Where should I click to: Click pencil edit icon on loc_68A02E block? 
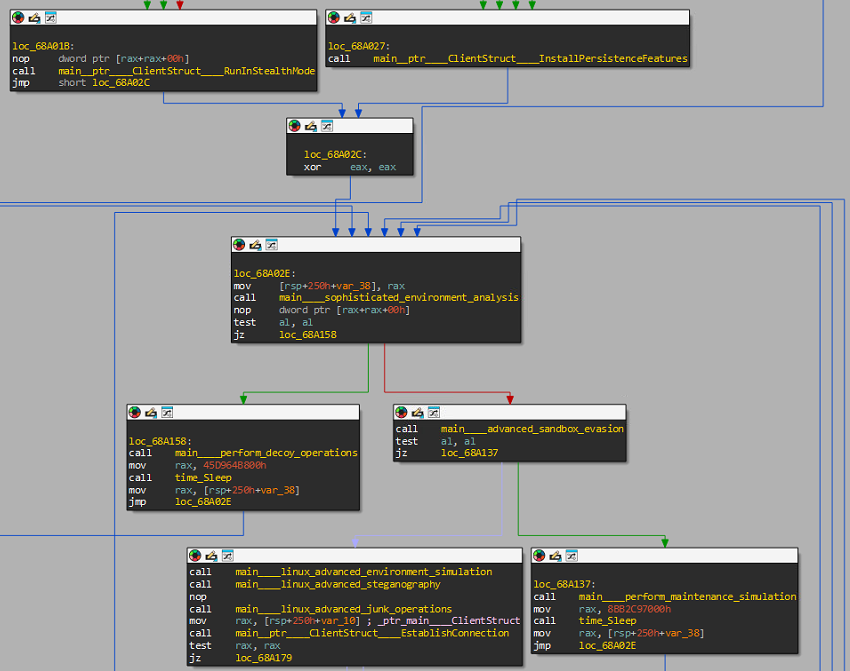point(255,245)
